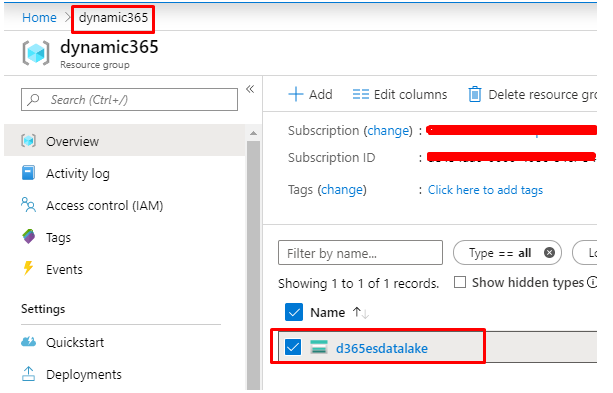The width and height of the screenshot is (613, 393).
Task: Click the info icon beside Show hidden types
Action: (x=593, y=282)
